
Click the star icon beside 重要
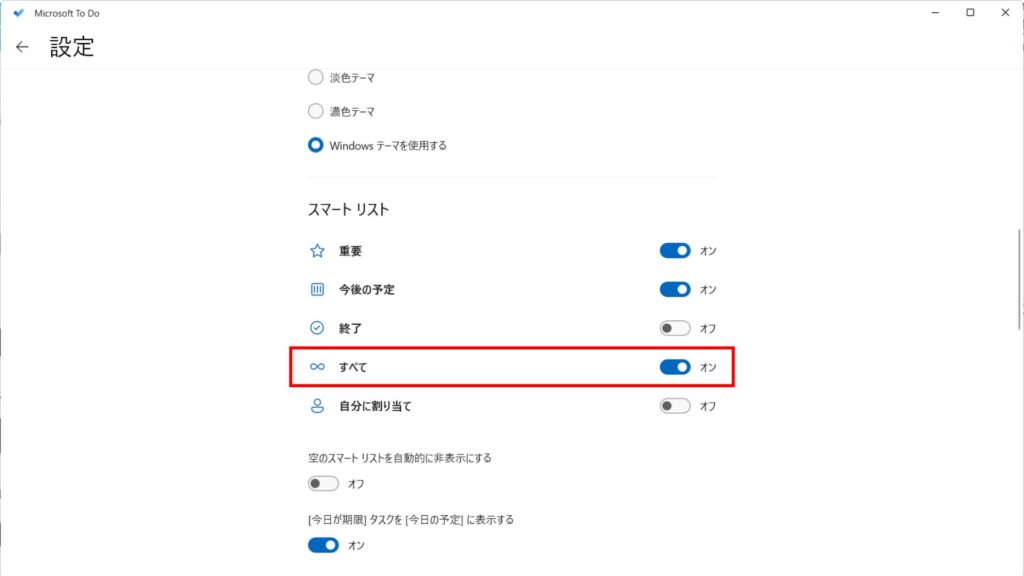(x=317, y=251)
